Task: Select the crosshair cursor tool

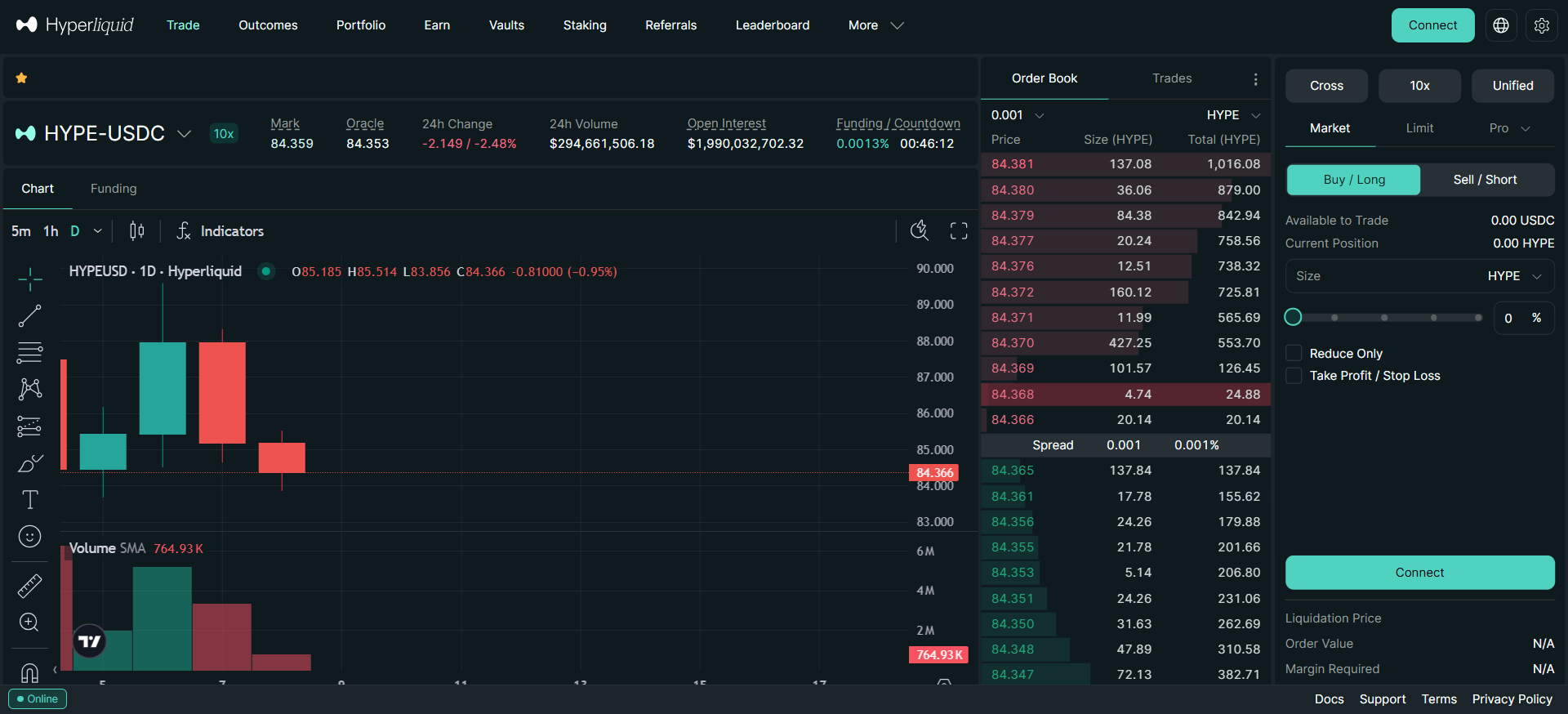Action: [30, 279]
